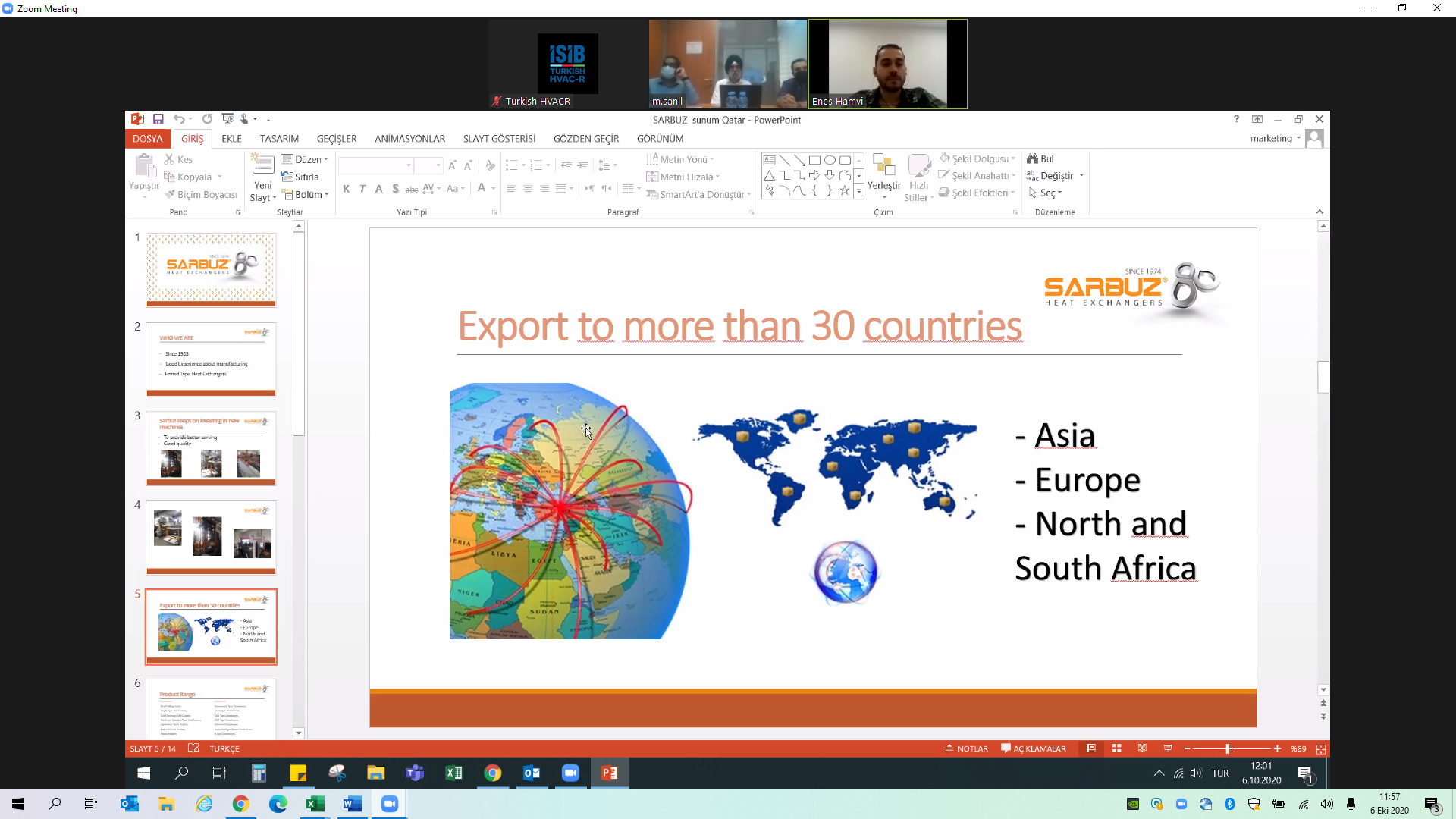
Task: Click Kopyala copy button
Action: coord(194,177)
